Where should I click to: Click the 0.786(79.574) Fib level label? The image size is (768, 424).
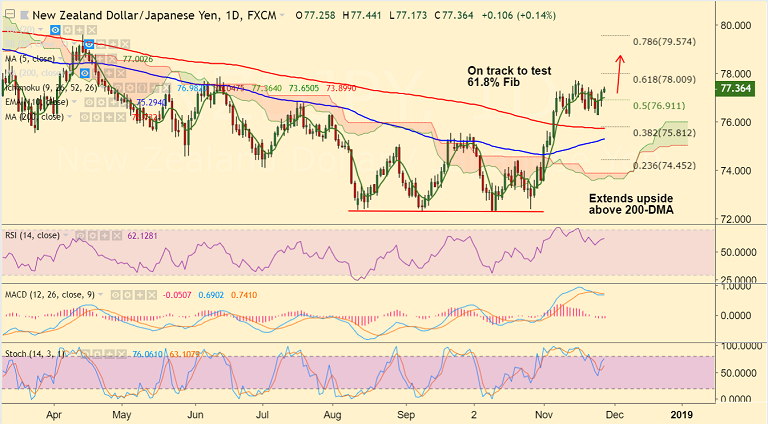pyautogui.click(x=664, y=42)
